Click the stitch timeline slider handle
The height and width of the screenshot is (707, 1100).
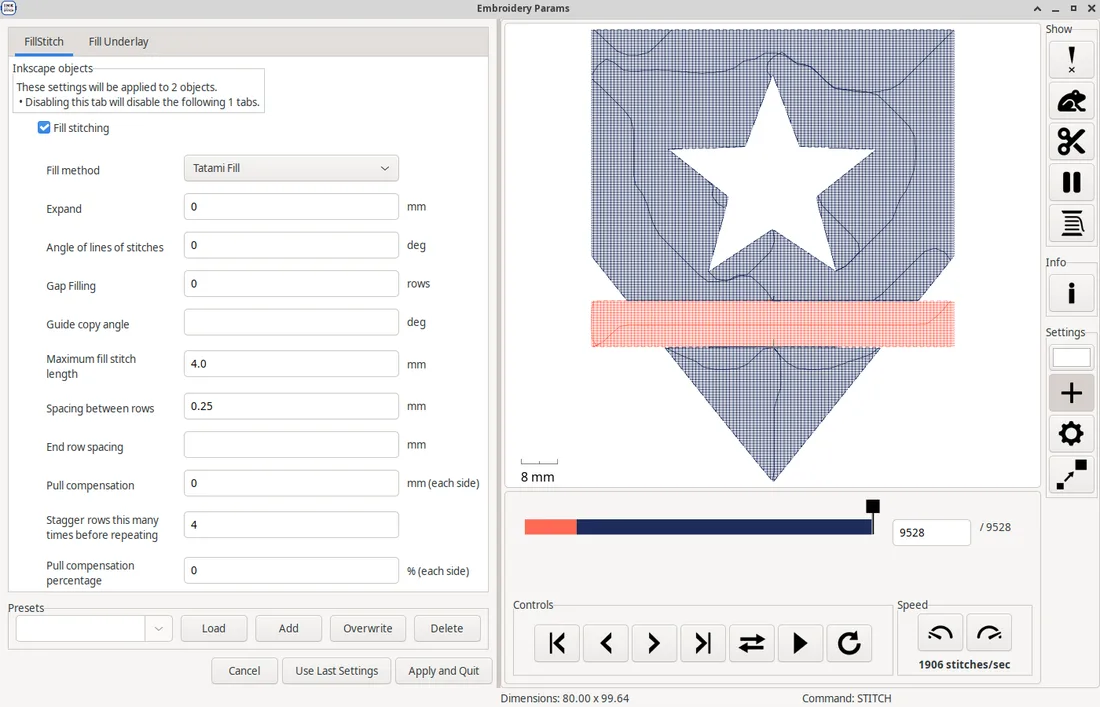[x=873, y=507]
